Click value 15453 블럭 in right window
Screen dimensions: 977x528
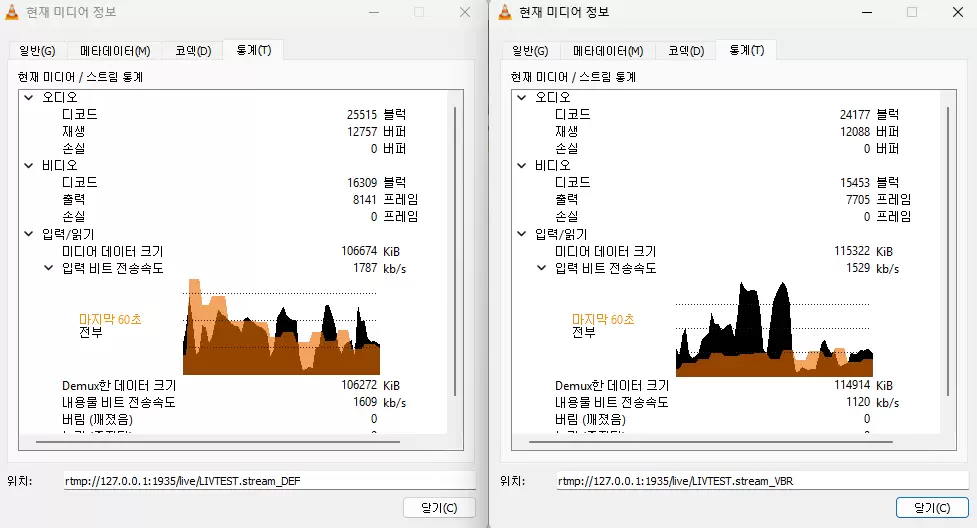pos(869,183)
